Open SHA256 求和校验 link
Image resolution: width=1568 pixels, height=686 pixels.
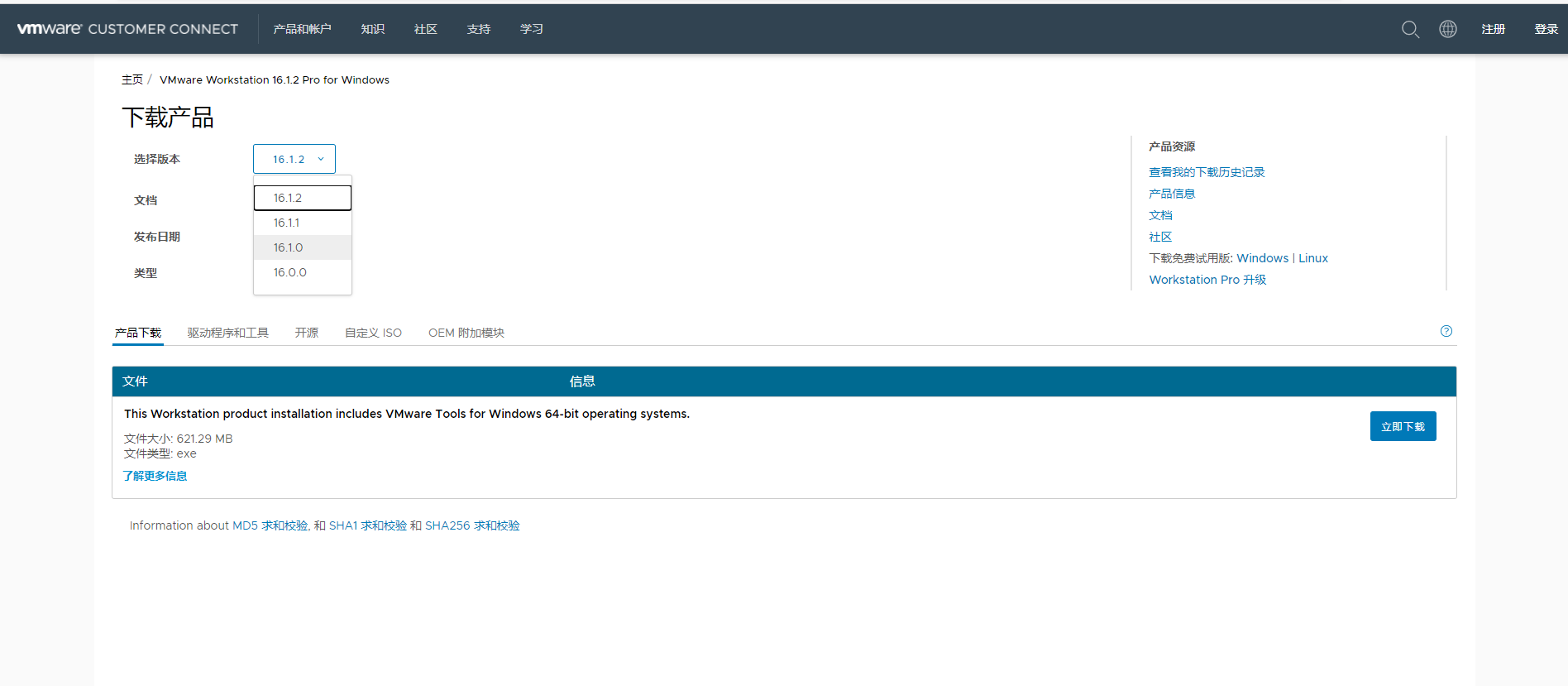point(472,525)
